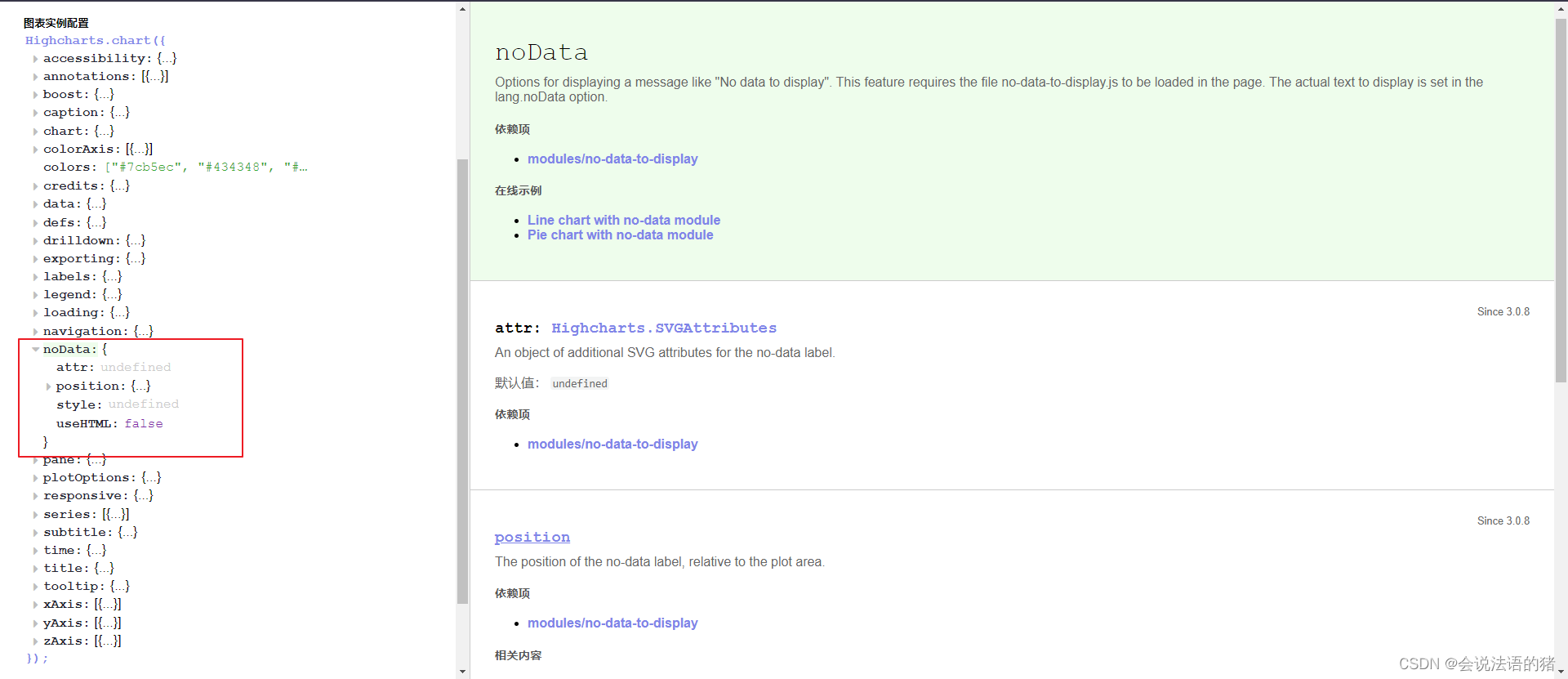Select the plotOptions label in tree

pos(90,478)
